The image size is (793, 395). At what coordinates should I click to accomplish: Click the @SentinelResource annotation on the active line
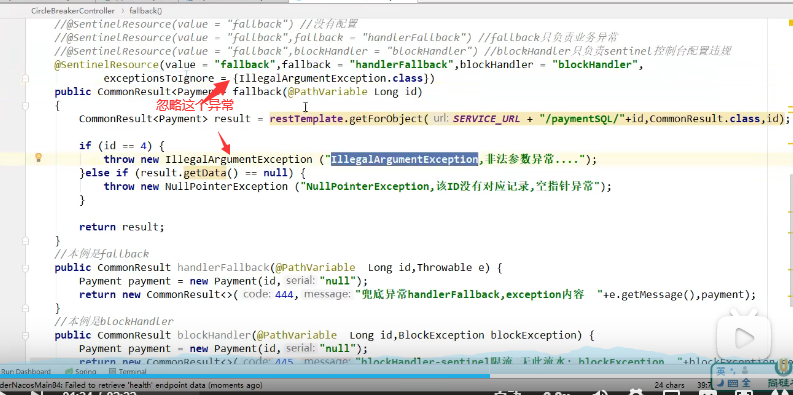click(x=106, y=65)
